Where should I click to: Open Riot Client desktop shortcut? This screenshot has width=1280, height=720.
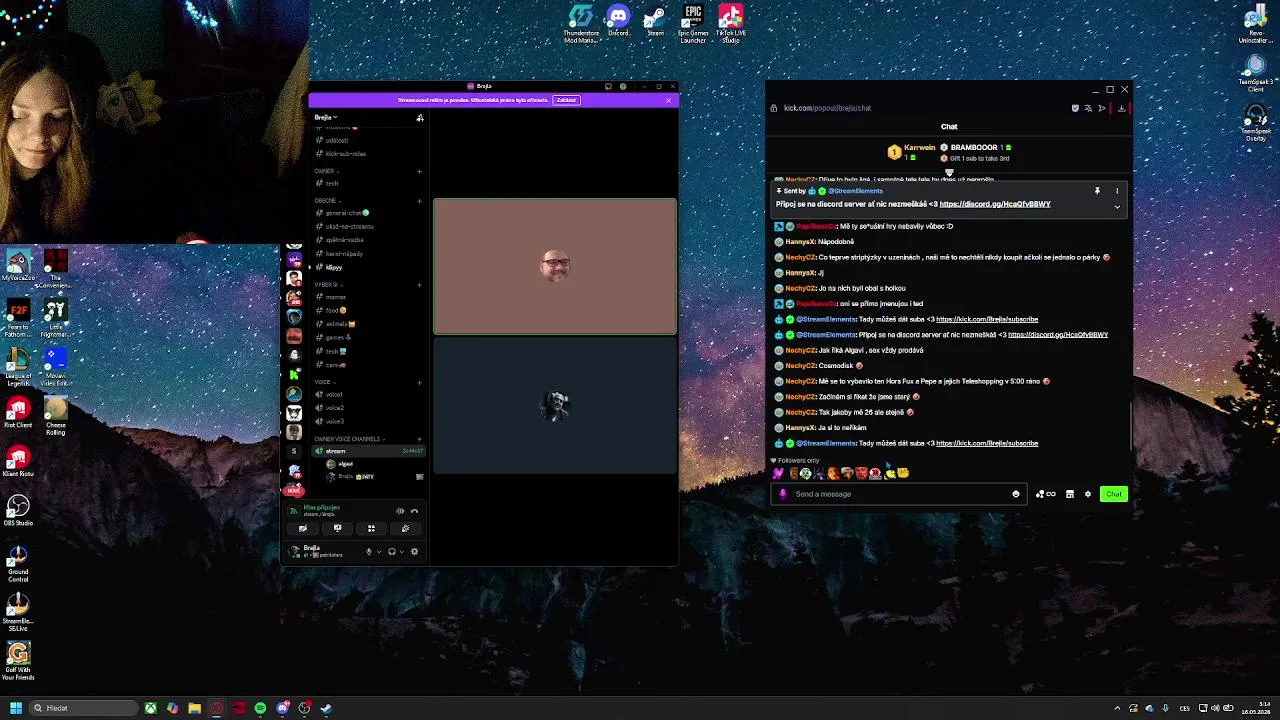coord(18,413)
